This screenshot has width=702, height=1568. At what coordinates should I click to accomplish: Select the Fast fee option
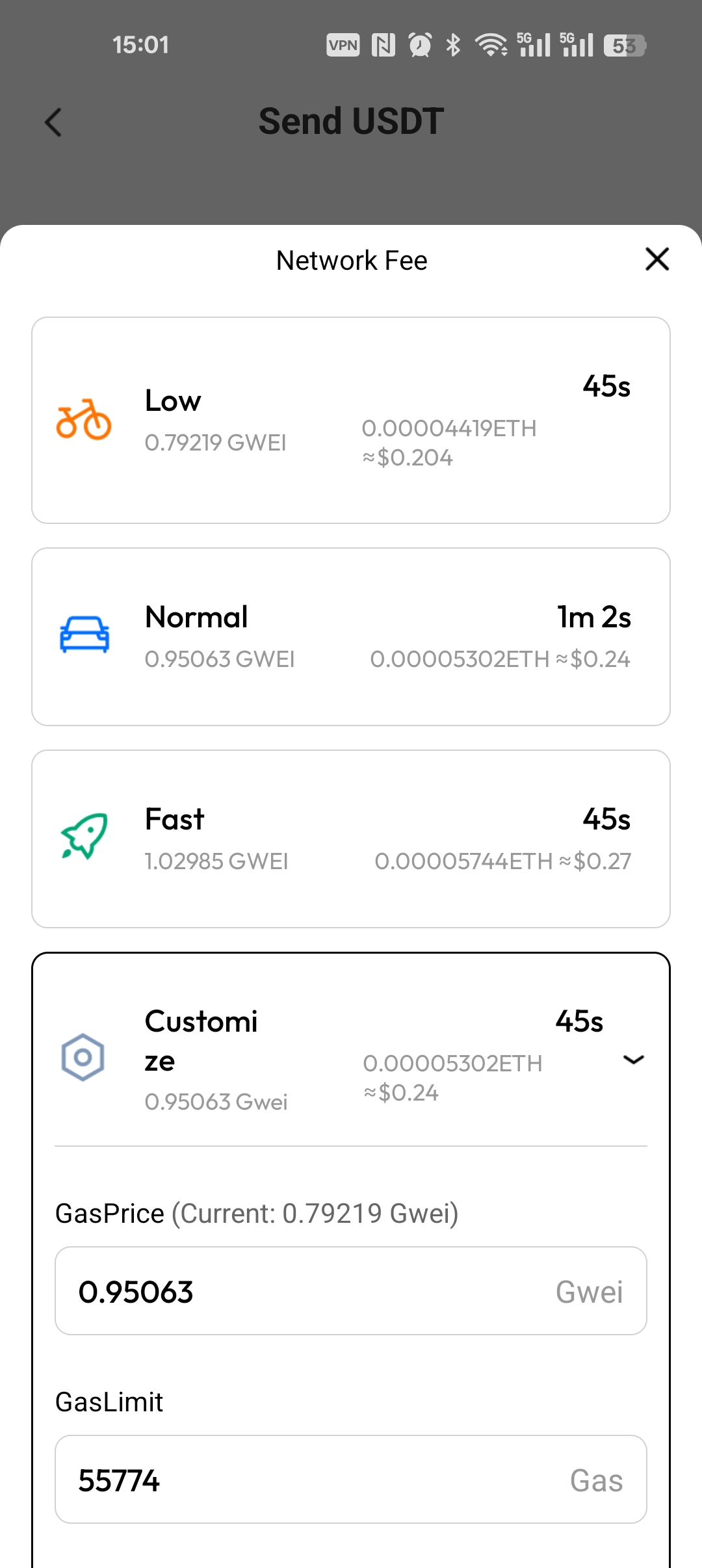(351, 839)
